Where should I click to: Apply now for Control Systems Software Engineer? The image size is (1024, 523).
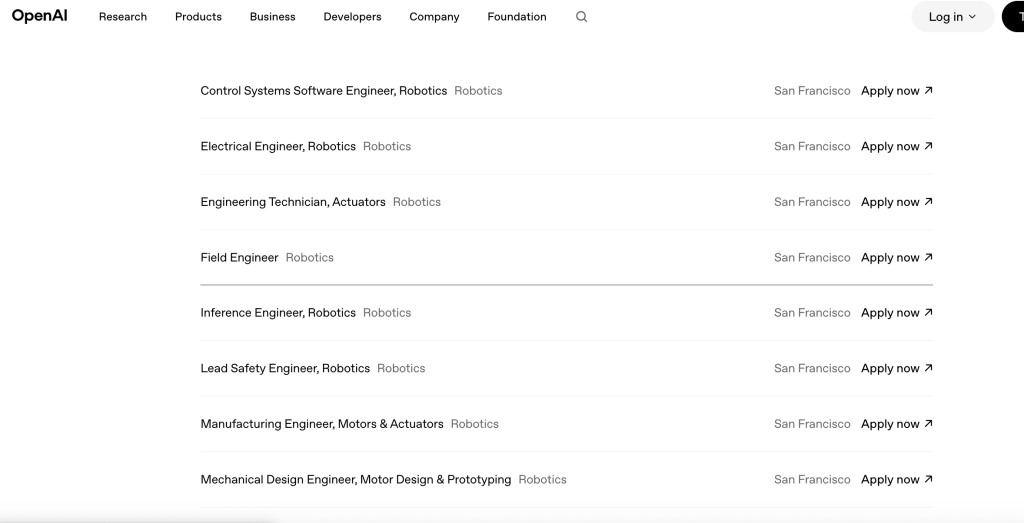(x=897, y=91)
